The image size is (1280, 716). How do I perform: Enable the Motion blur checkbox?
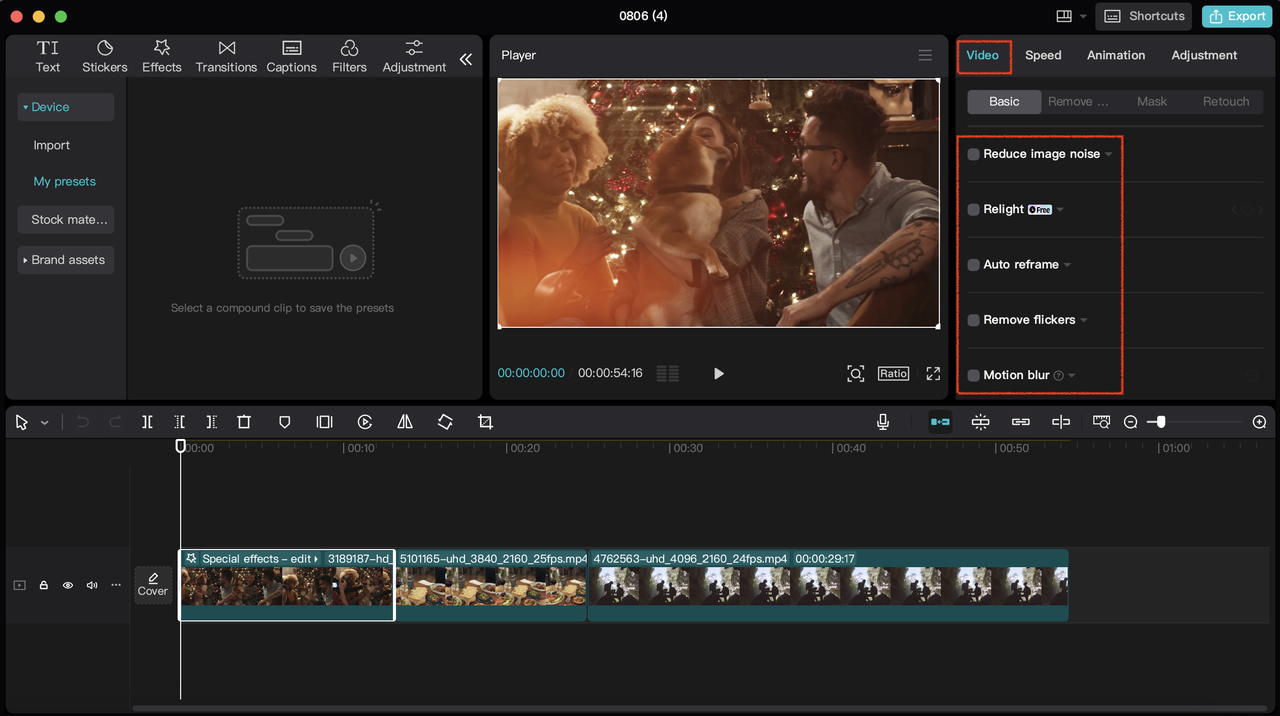974,376
